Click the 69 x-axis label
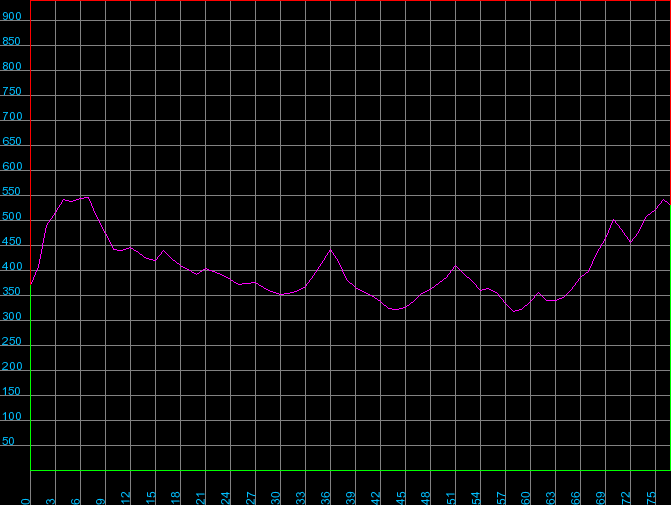 coord(600,498)
